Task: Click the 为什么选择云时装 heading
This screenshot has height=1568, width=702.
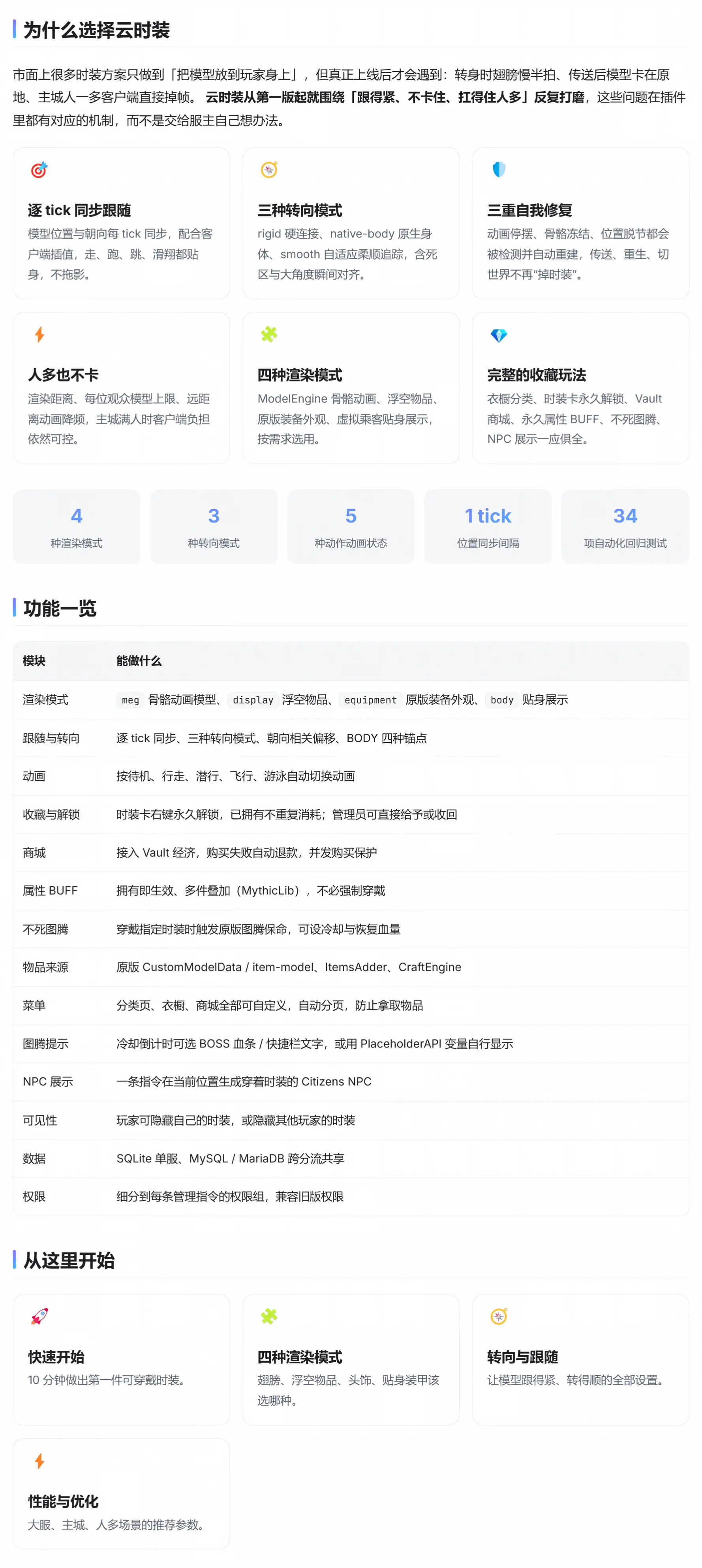Action: 97,30
